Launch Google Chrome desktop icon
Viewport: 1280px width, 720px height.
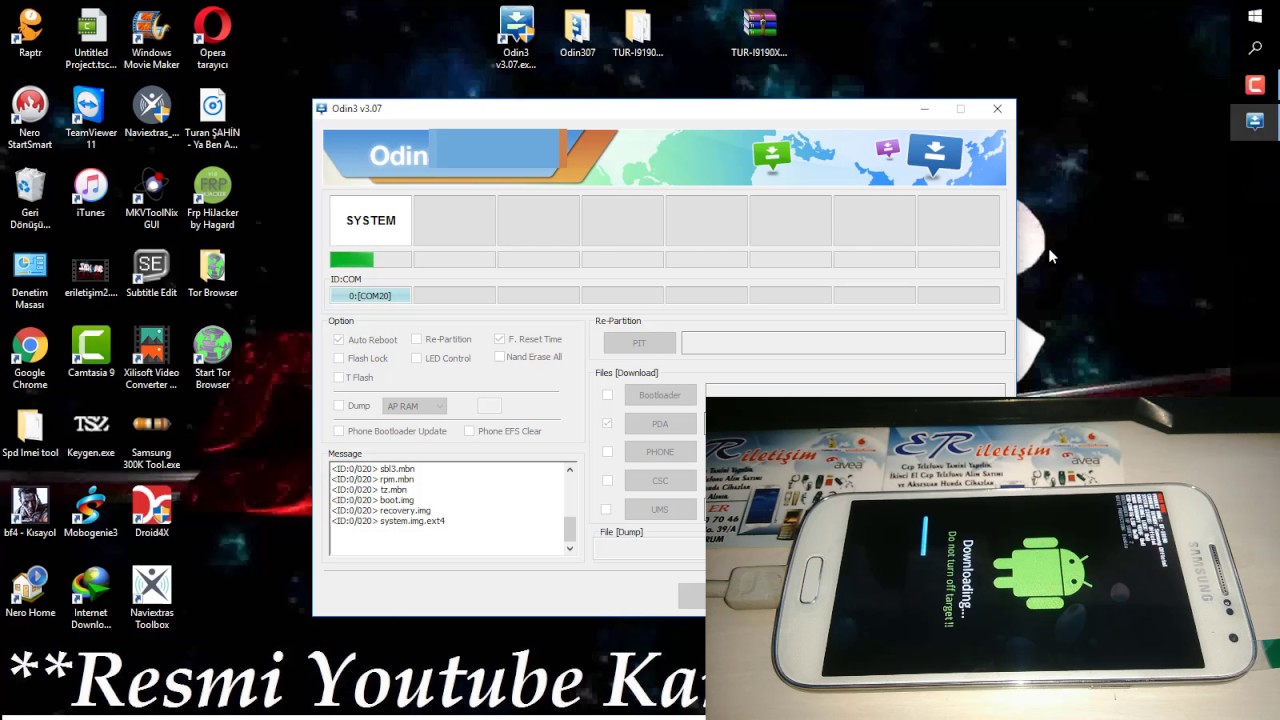tap(30, 359)
